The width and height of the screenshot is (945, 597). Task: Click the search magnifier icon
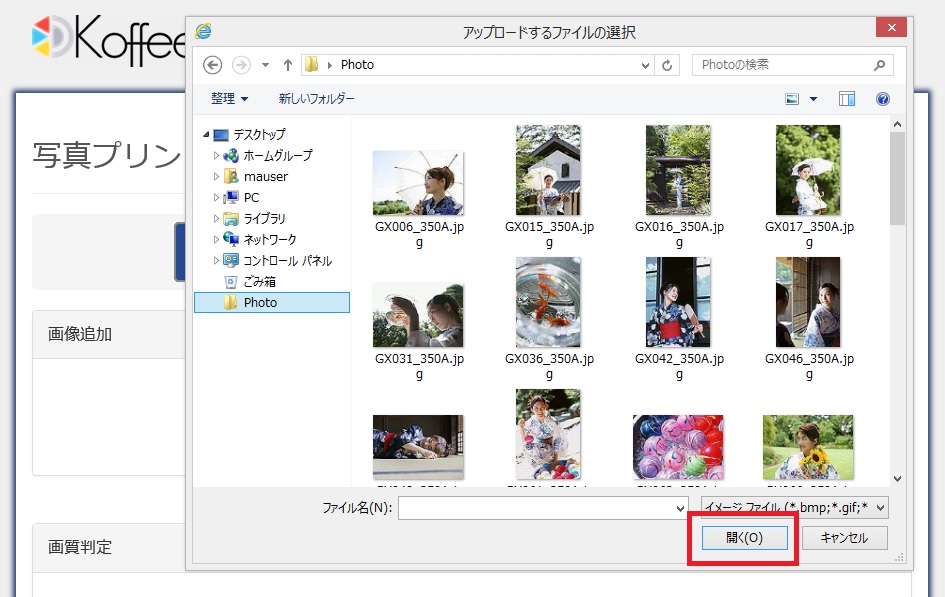[879, 65]
